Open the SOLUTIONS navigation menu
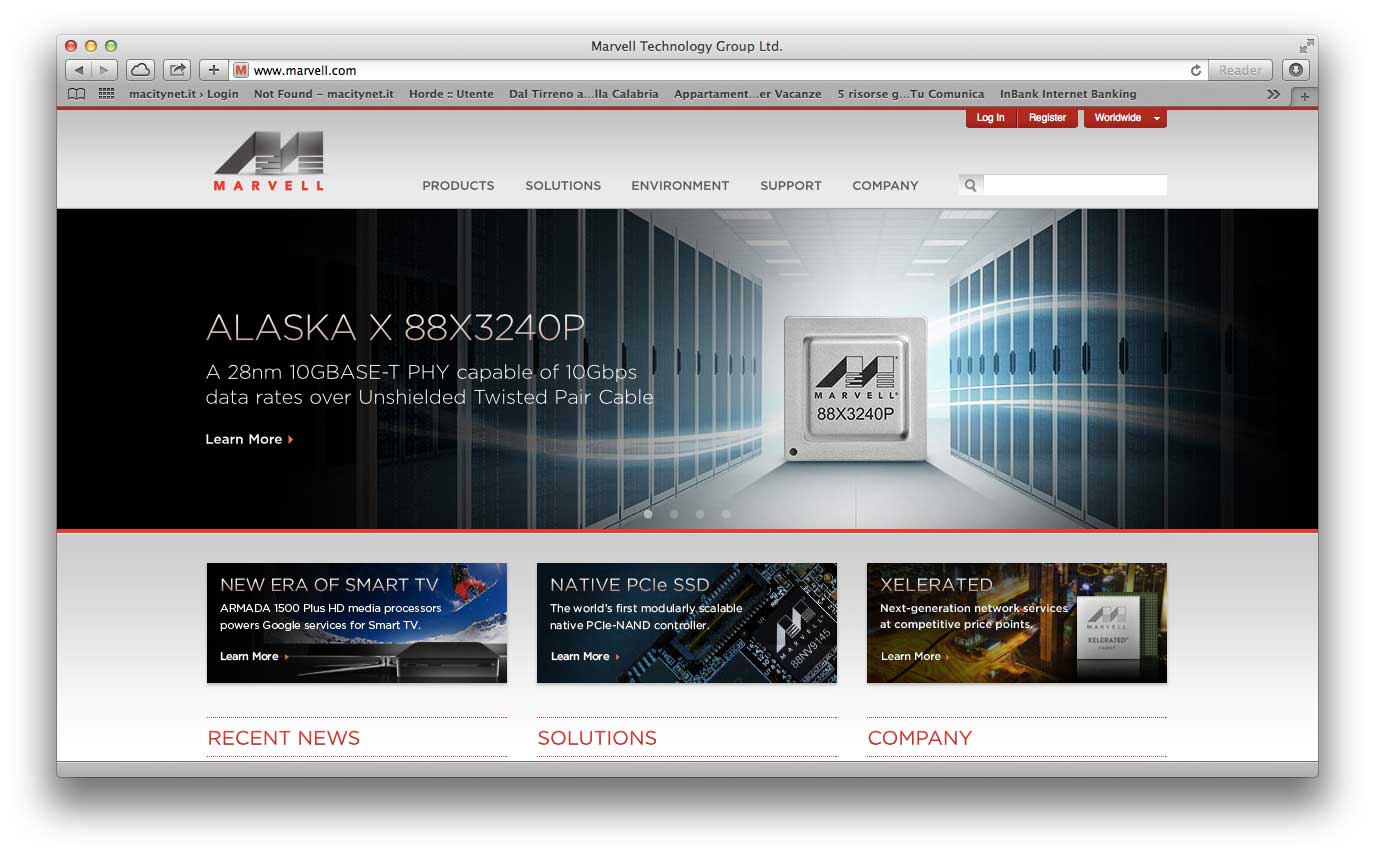 (x=563, y=185)
